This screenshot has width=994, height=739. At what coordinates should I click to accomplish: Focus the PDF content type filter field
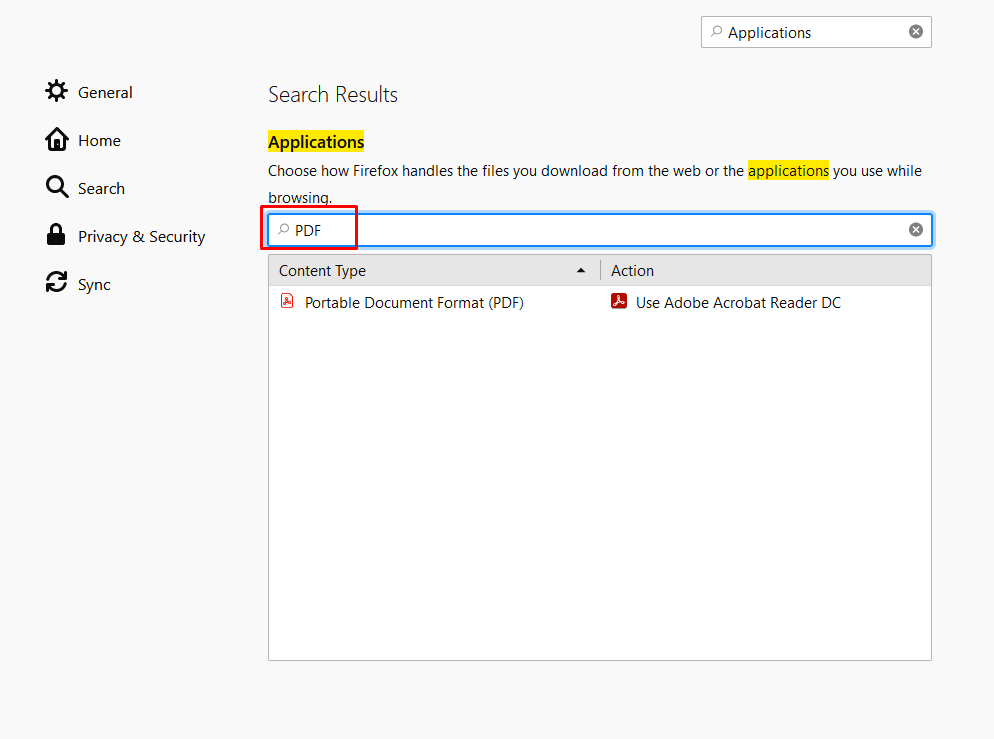[x=600, y=229]
